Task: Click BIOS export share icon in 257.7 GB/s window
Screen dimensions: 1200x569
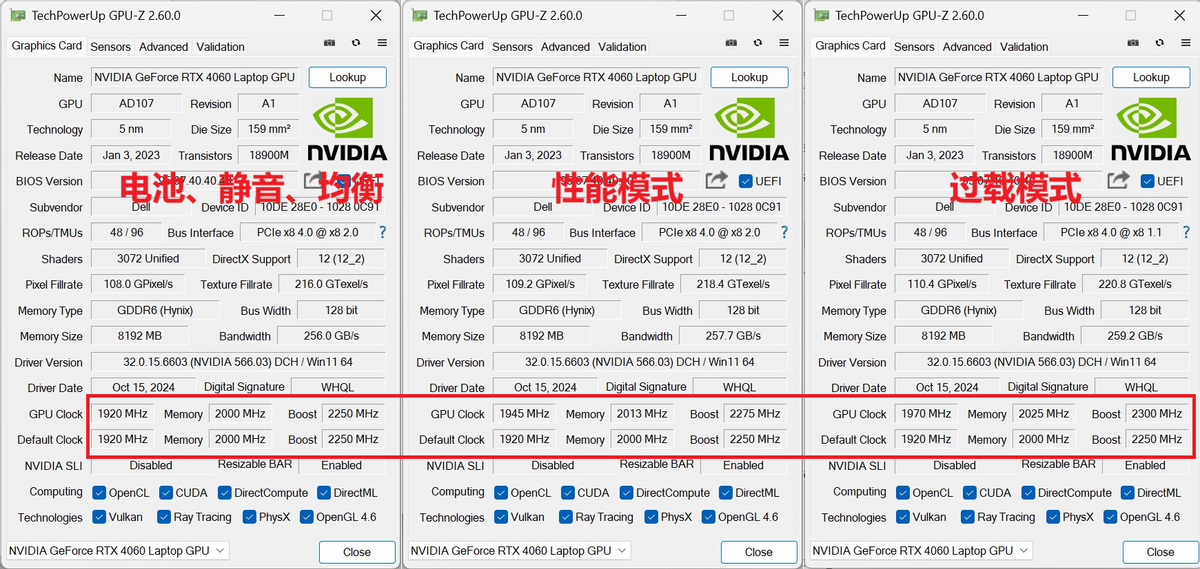Action: point(716,180)
